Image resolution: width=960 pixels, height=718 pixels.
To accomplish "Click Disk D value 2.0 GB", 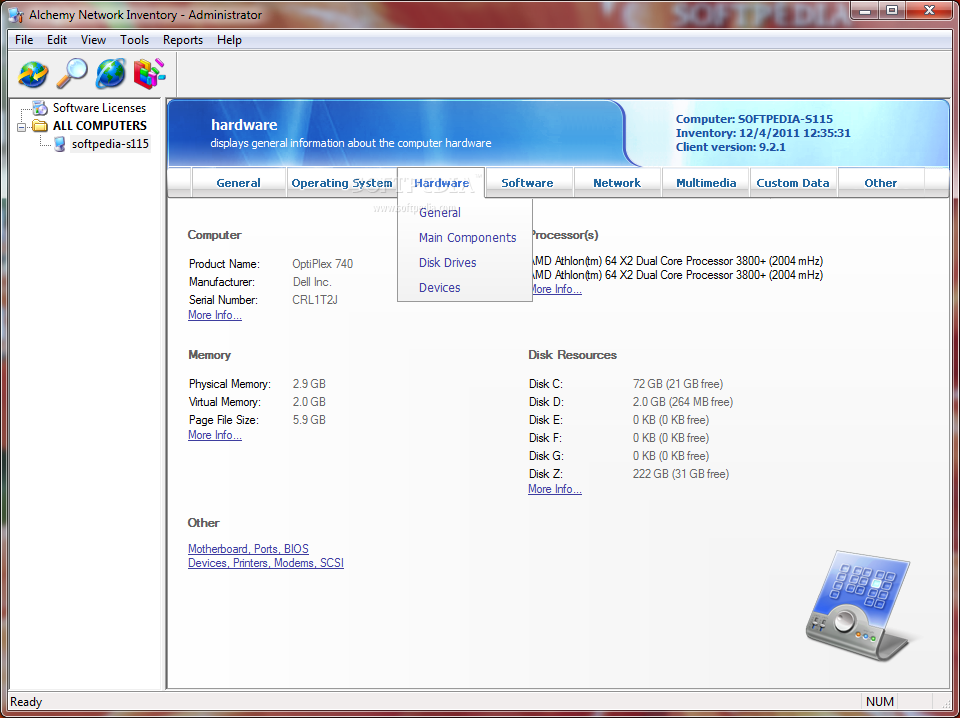I will 683,402.
